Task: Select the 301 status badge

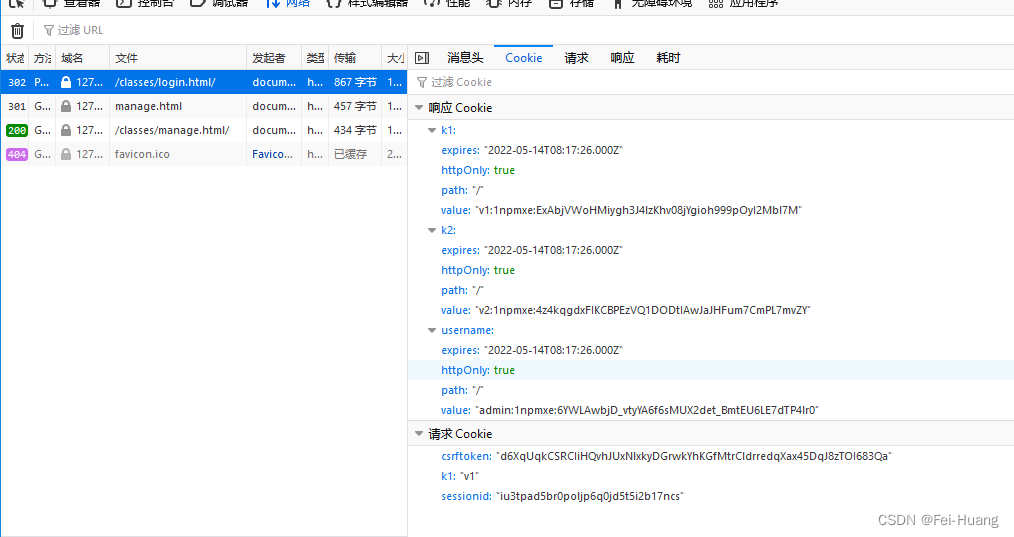Action: 17,106
